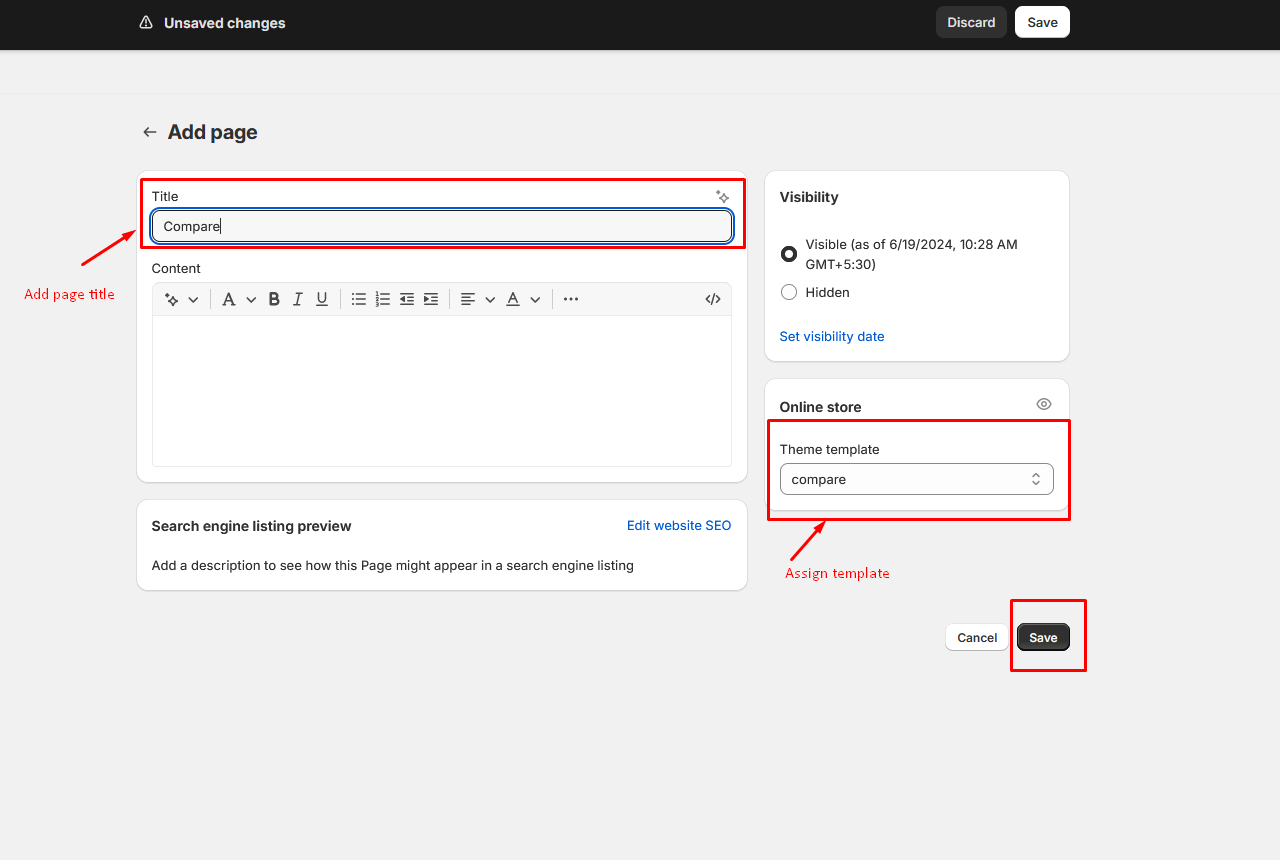Open the more options ellipsis in the toolbar
1280x860 pixels.
pyautogui.click(x=571, y=299)
